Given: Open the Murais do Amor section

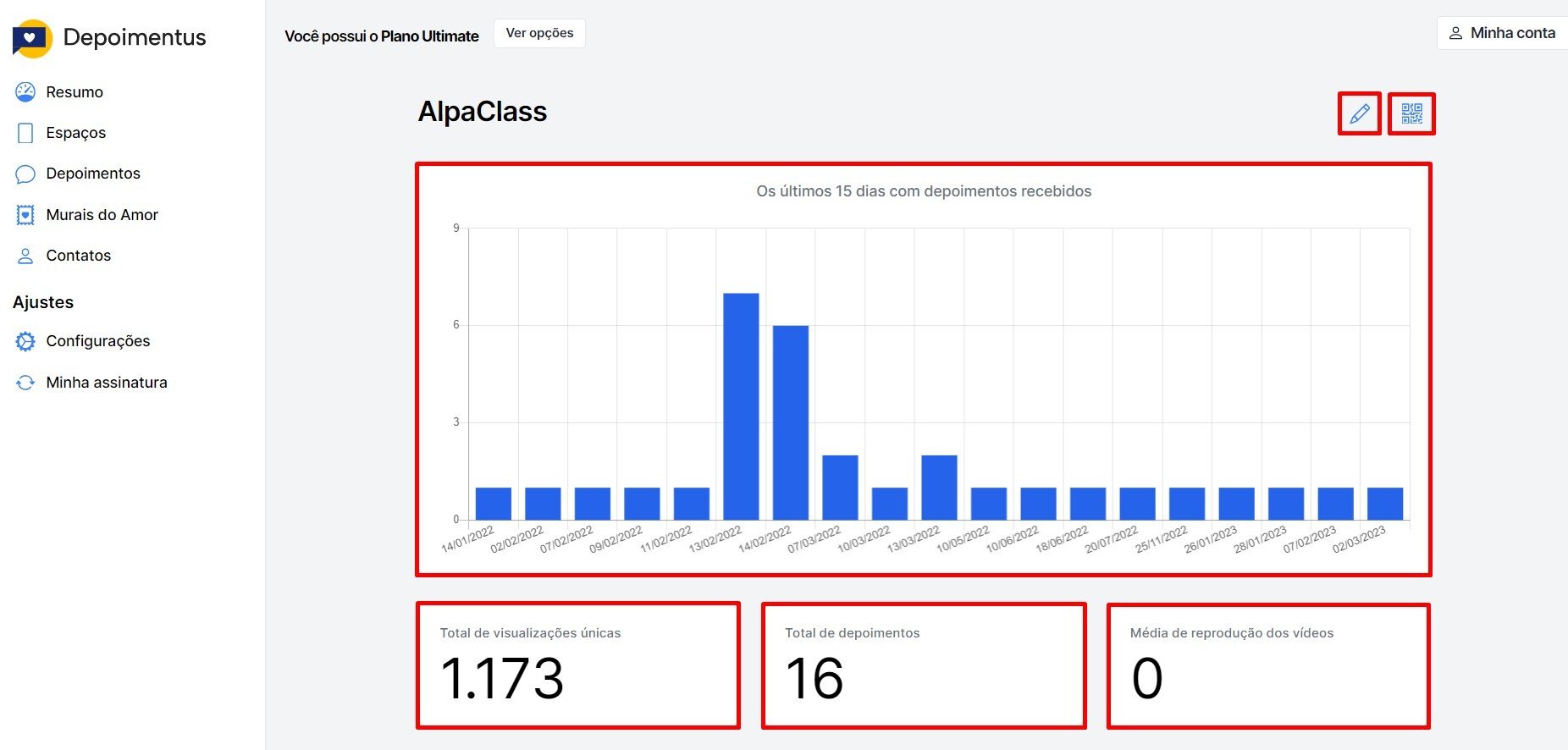Looking at the screenshot, I should click(102, 215).
